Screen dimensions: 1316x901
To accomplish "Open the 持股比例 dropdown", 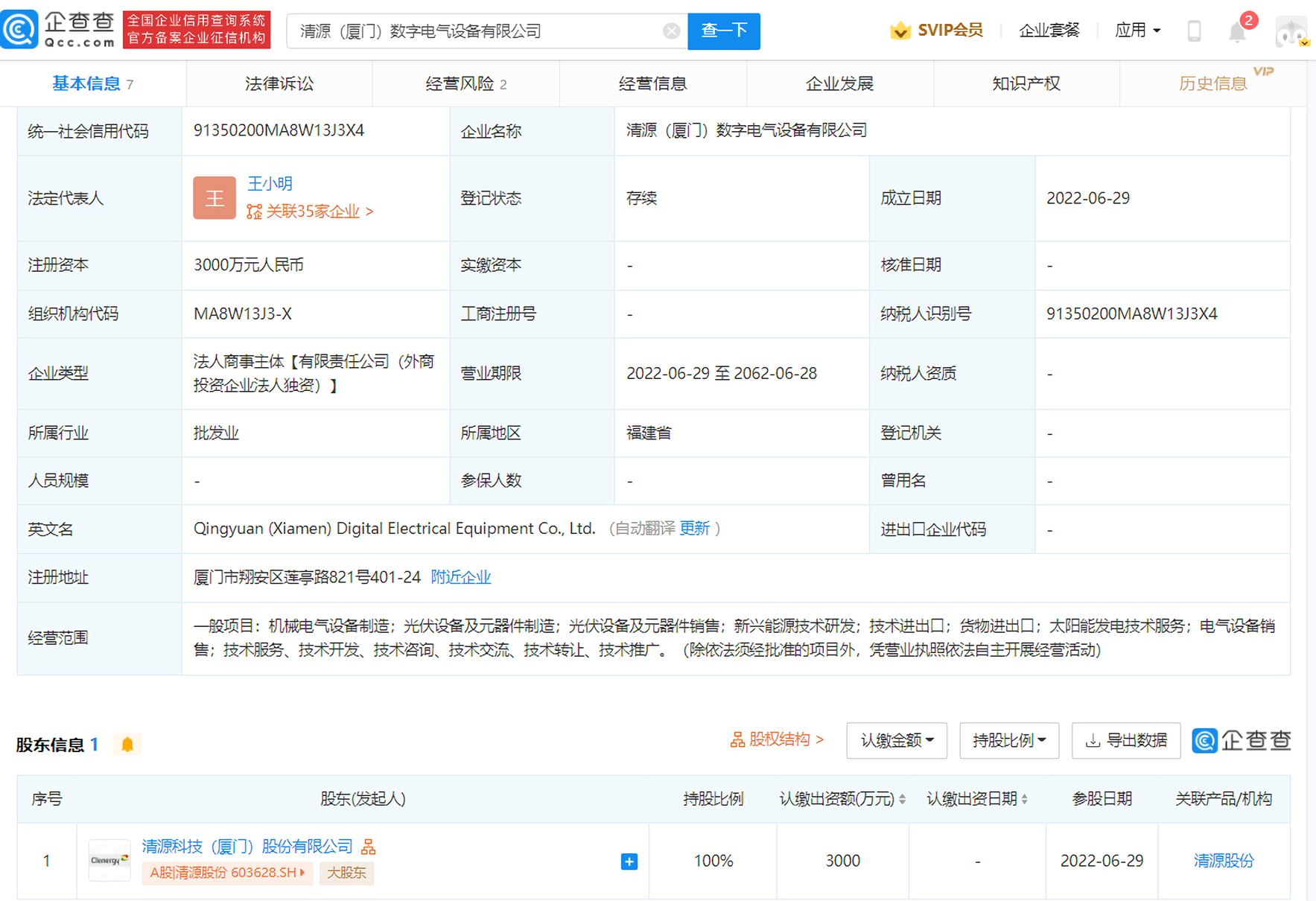I will tap(1009, 740).
